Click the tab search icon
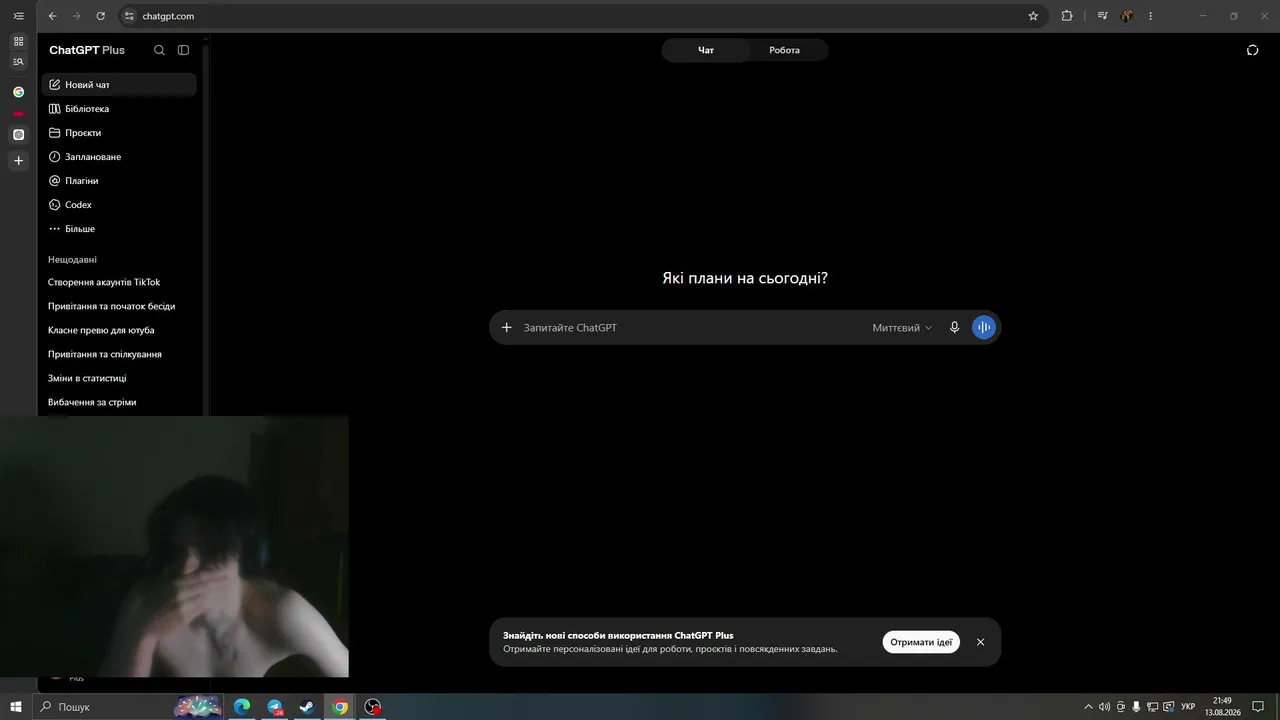1280x720 pixels. click(18, 62)
